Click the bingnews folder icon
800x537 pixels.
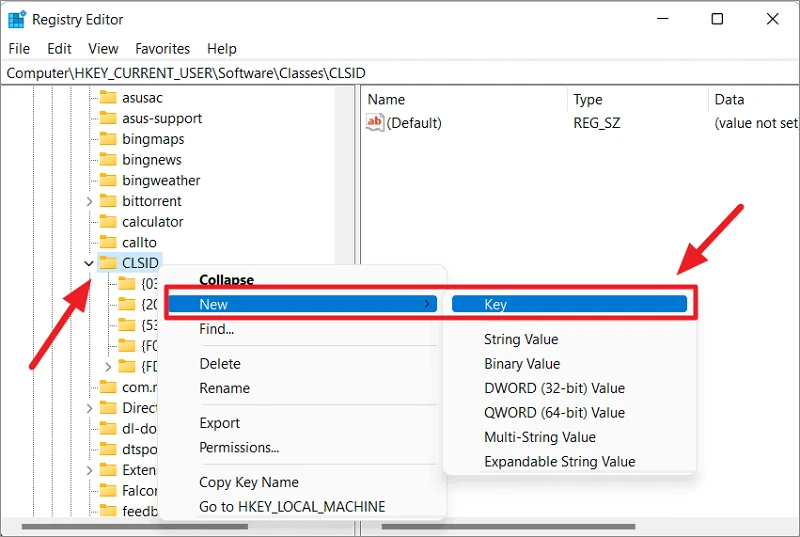click(x=108, y=159)
